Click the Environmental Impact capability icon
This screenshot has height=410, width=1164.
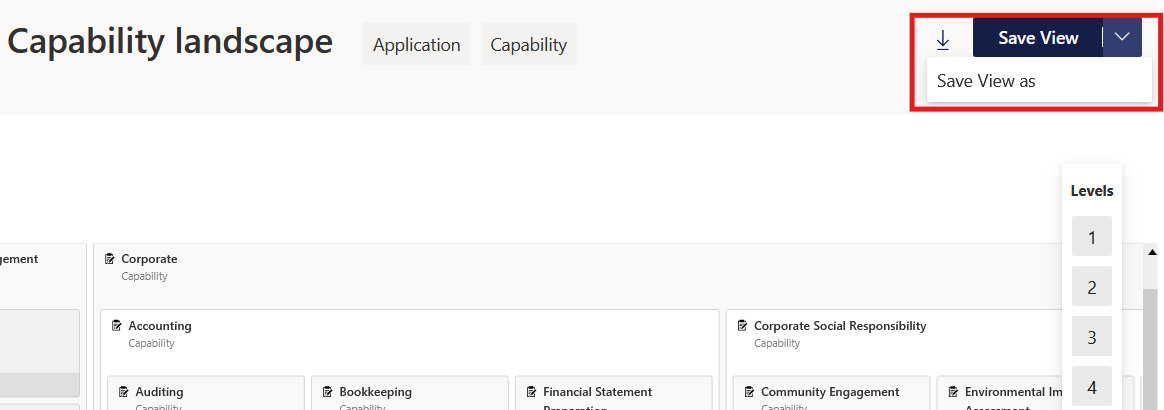[953, 392]
